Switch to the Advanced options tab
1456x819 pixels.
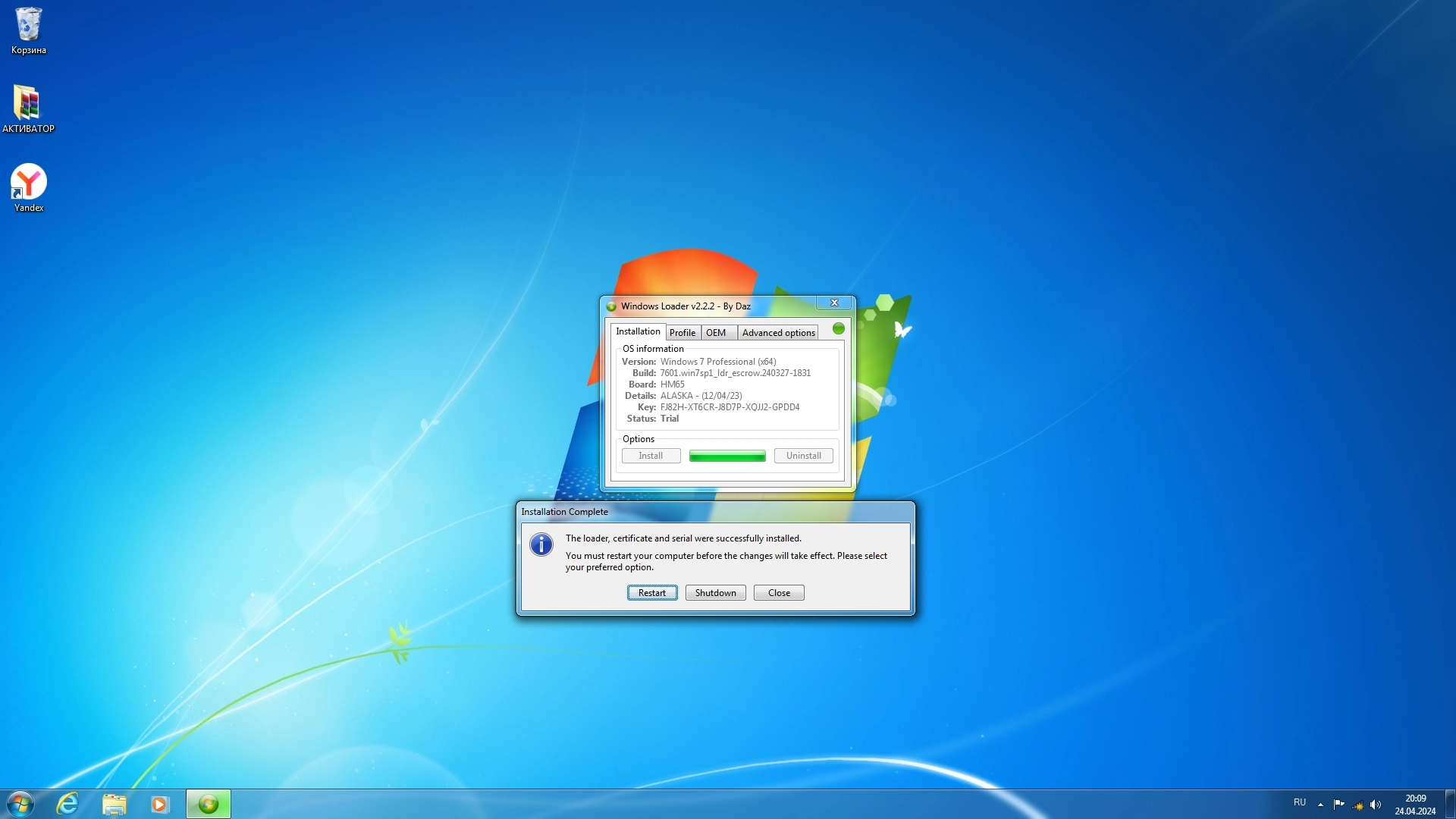[x=778, y=332]
